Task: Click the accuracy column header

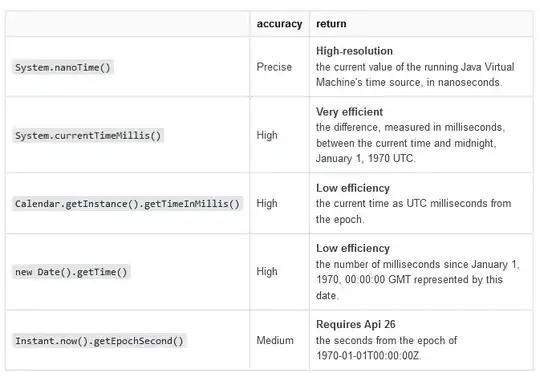Action: point(279,24)
